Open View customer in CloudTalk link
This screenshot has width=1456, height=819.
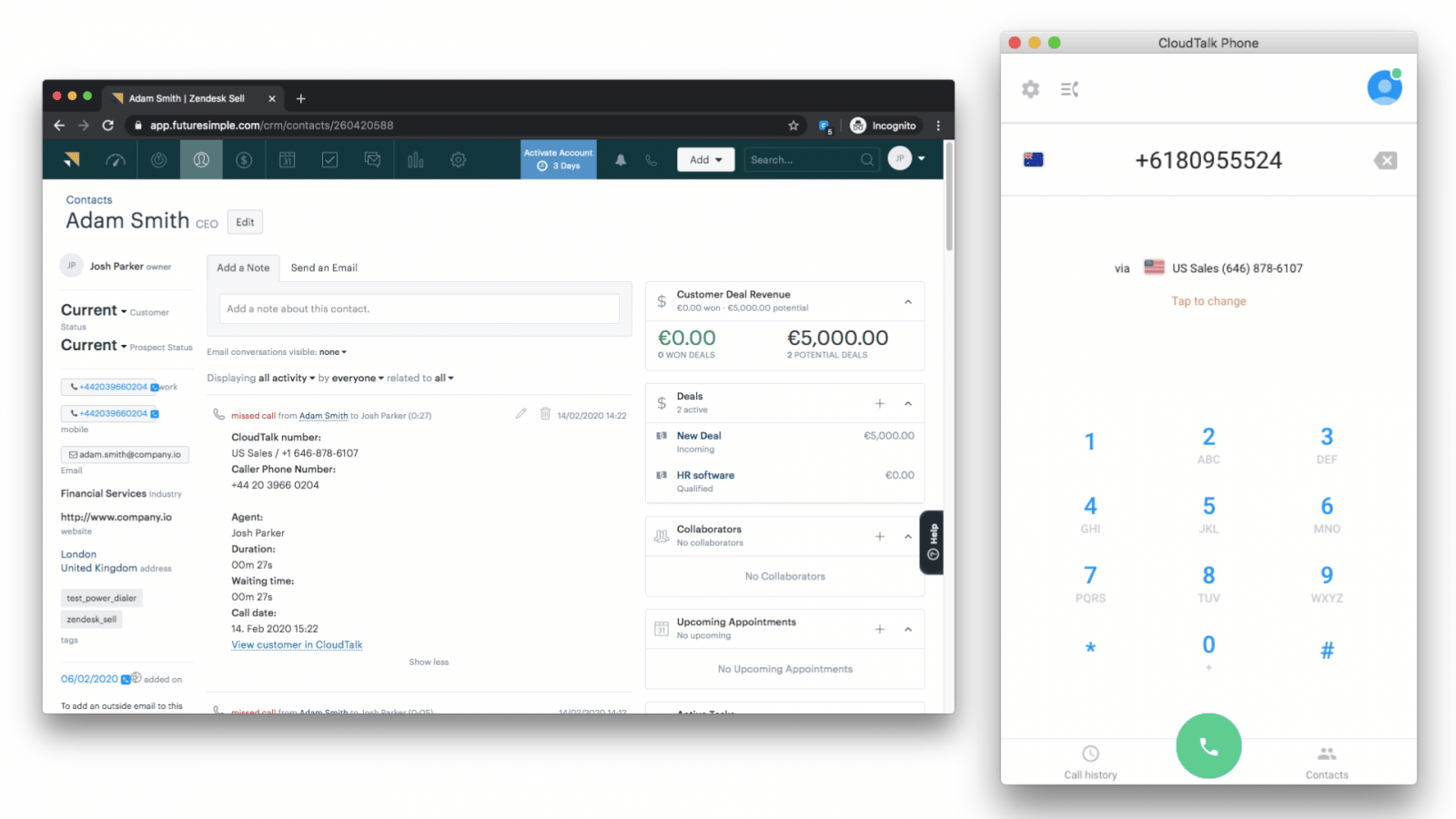(x=297, y=645)
